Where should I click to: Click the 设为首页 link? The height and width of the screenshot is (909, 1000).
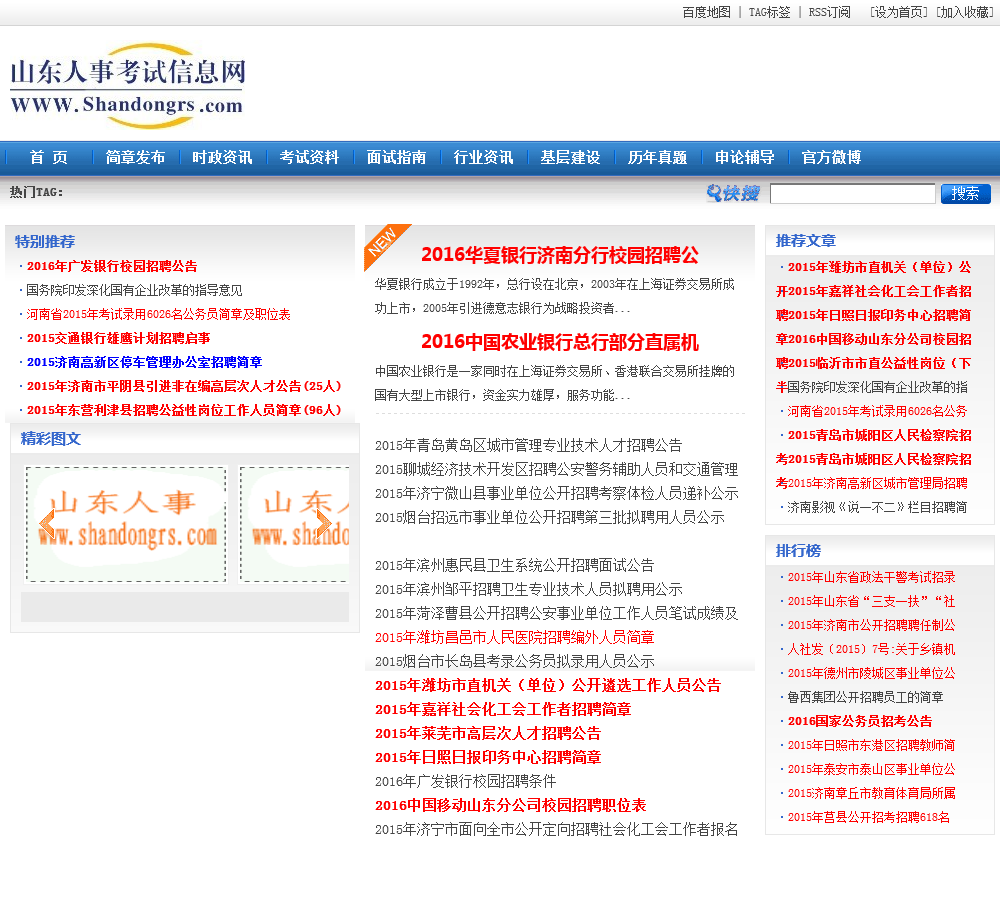(899, 12)
